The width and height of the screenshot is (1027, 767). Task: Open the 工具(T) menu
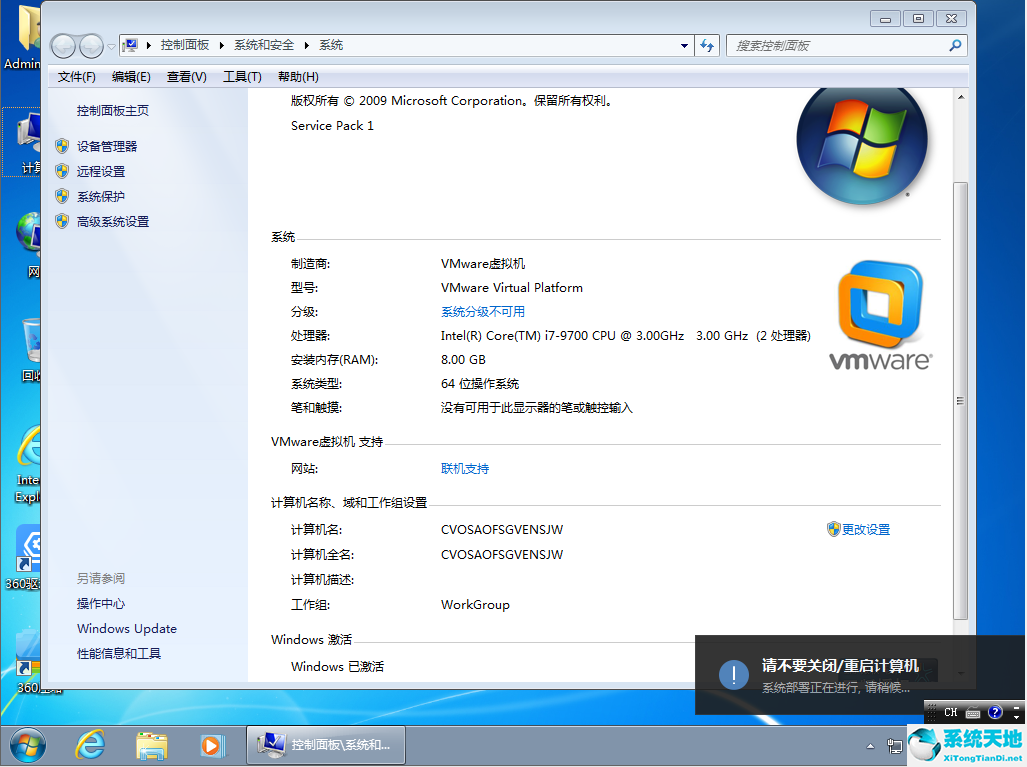point(242,77)
